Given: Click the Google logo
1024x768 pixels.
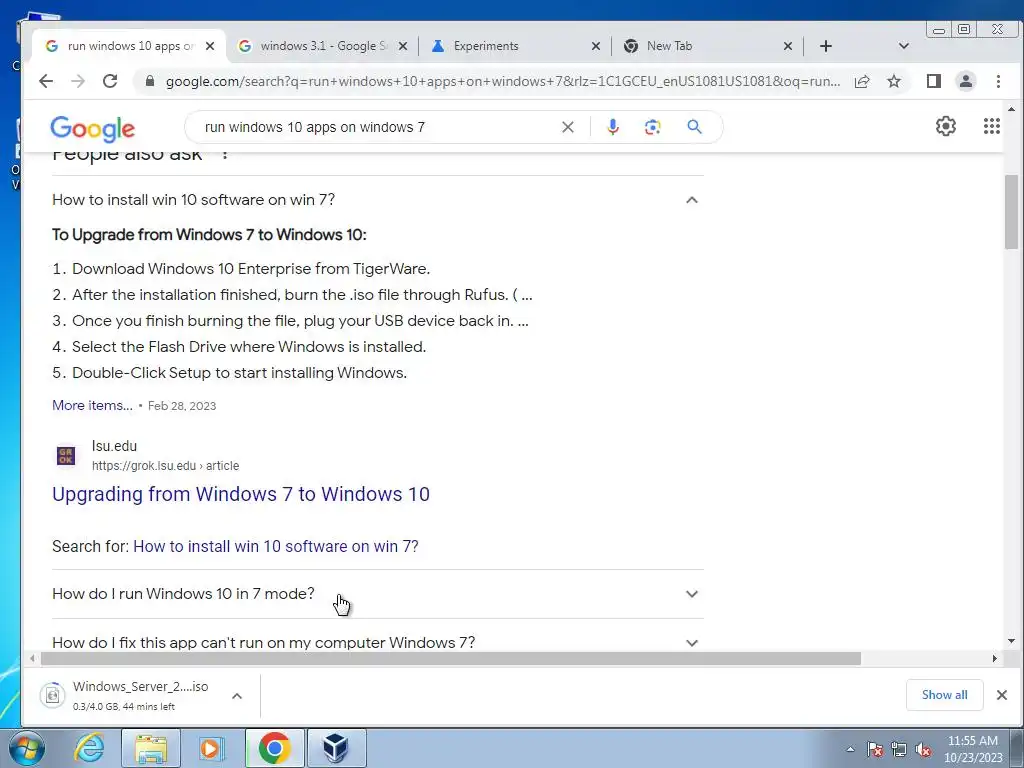Looking at the screenshot, I should coord(92,129).
